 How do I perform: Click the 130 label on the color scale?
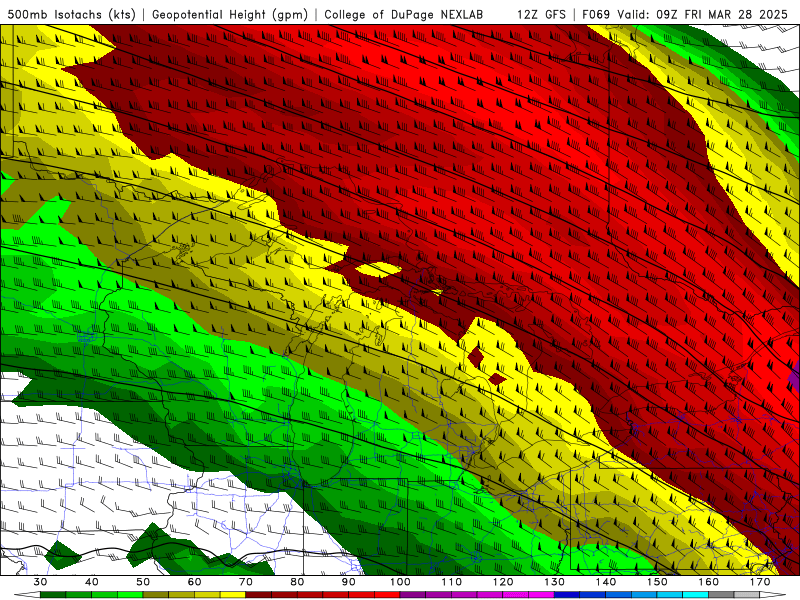tap(555, 582)
